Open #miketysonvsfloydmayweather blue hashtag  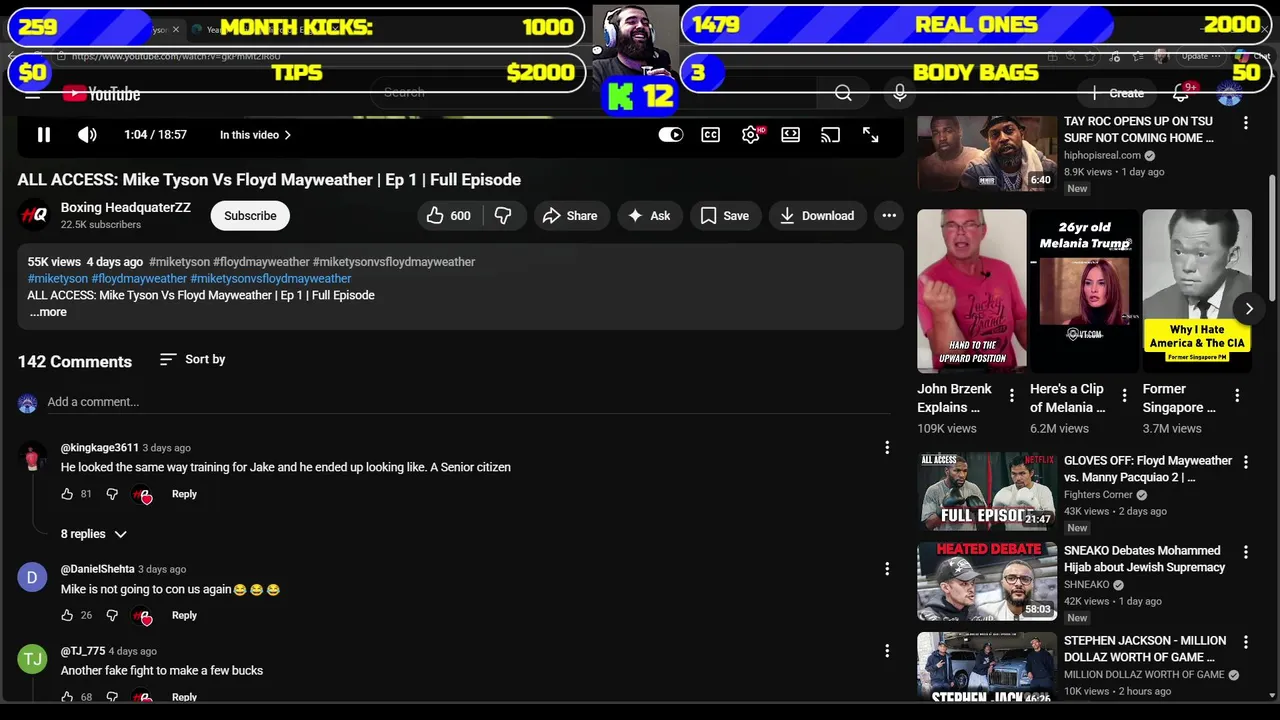(x=271, y=279)
